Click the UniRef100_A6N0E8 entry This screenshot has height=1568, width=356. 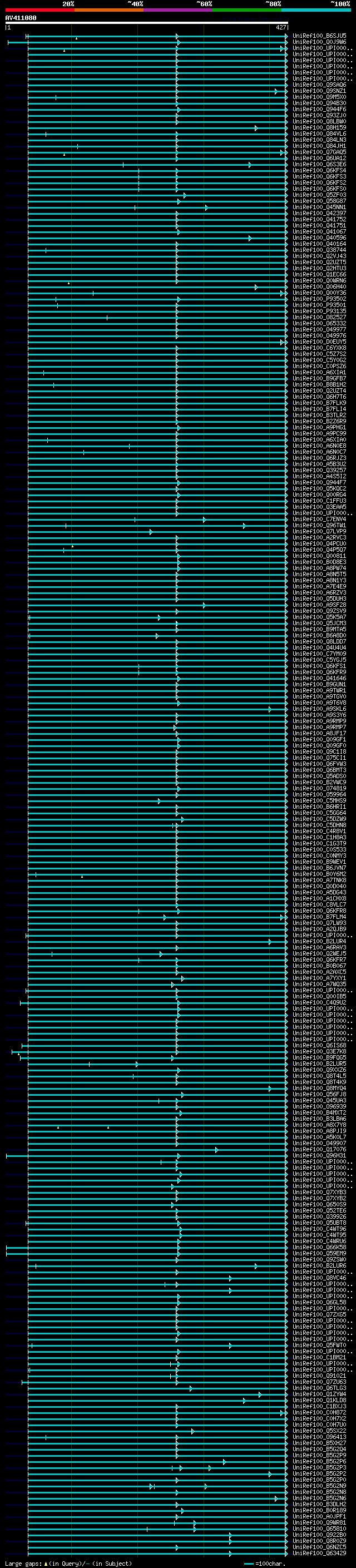click(x=319, y=446)
